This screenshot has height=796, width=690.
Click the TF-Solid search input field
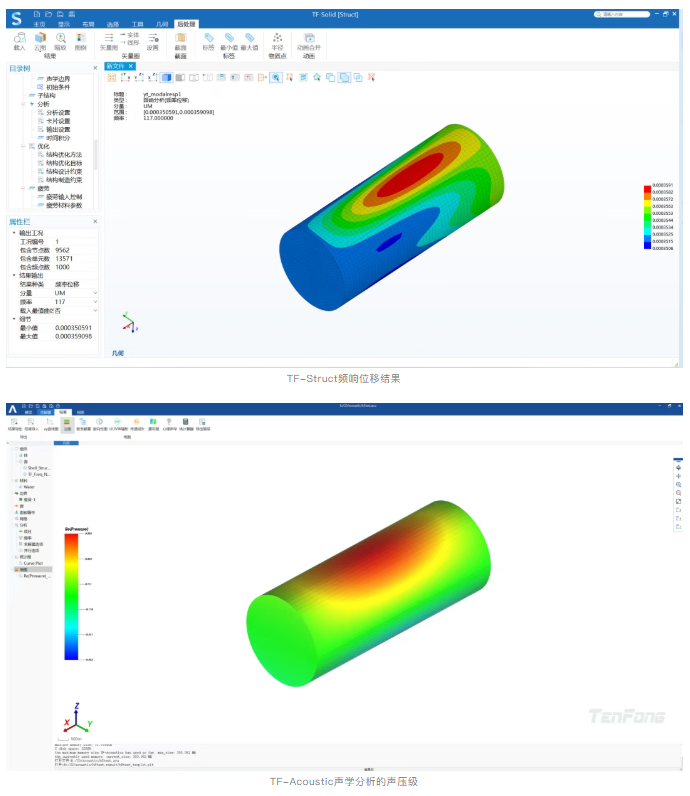(622, 14)
